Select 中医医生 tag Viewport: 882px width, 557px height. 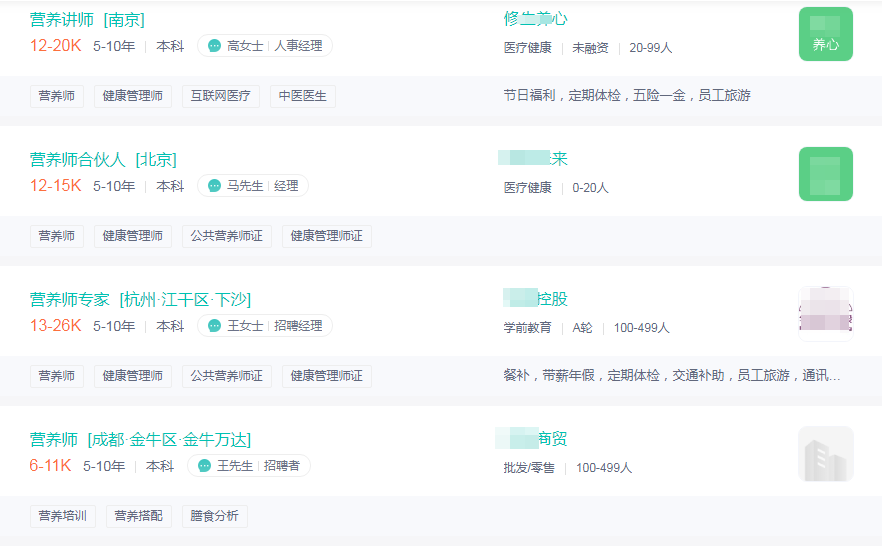point(303,96)
